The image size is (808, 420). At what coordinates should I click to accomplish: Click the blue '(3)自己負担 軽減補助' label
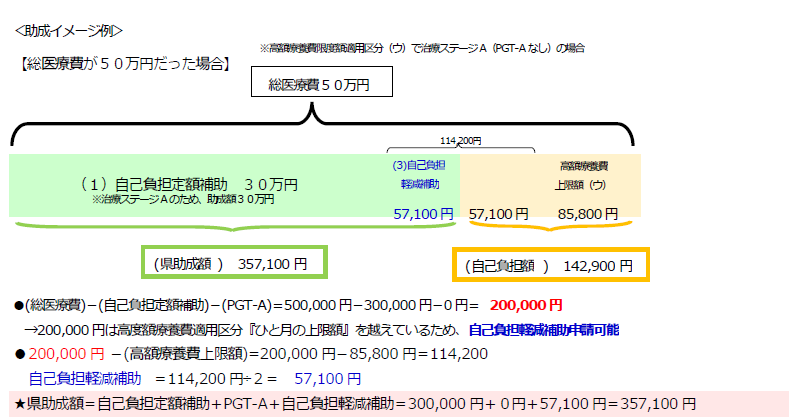click(x=419, y=175)
